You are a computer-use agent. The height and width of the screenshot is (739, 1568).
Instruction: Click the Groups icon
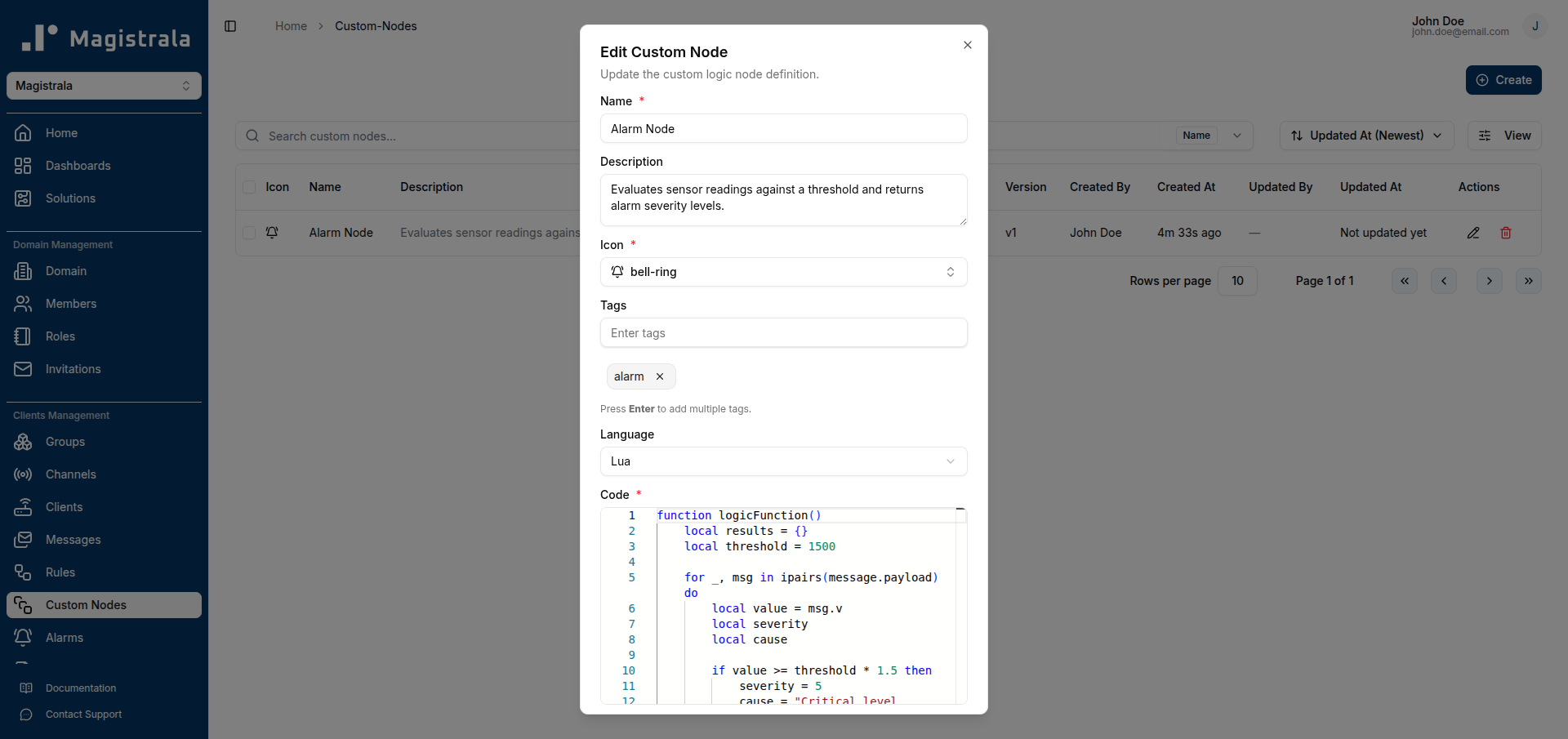[x=23, y=442]
